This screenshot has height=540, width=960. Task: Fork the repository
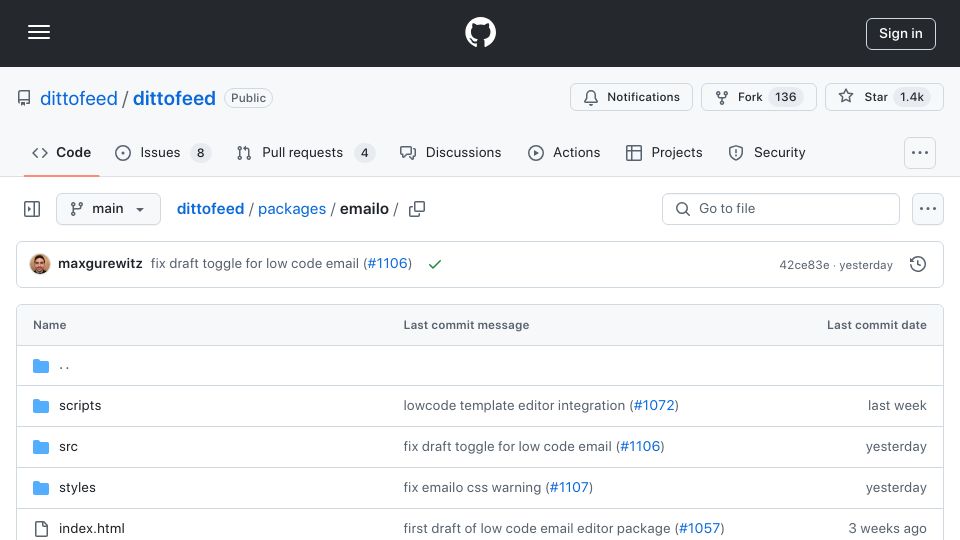(x=758, y=97)
